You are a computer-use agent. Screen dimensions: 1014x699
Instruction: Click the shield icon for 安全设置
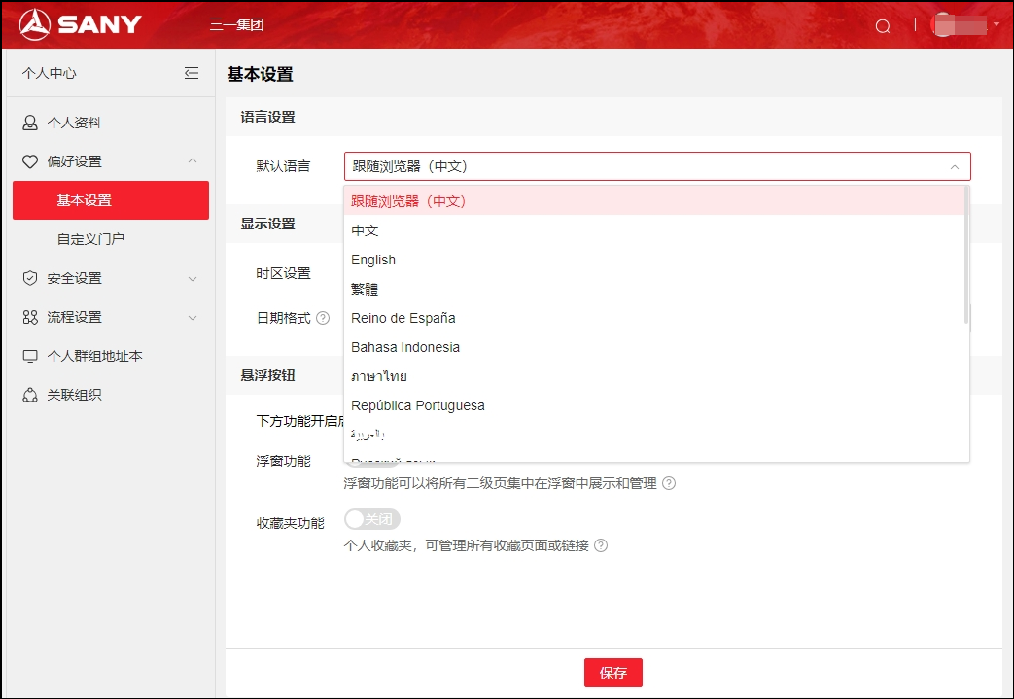click(x=30, y=278)
